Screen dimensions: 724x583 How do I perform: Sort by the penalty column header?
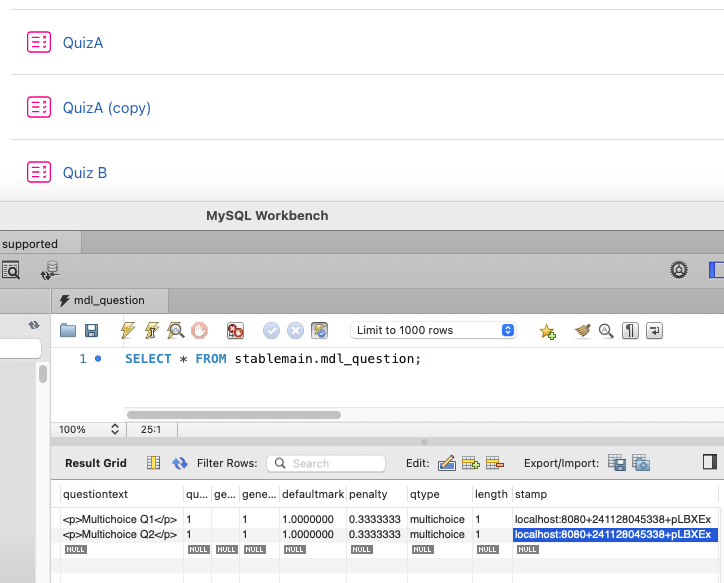coord(376,494)
